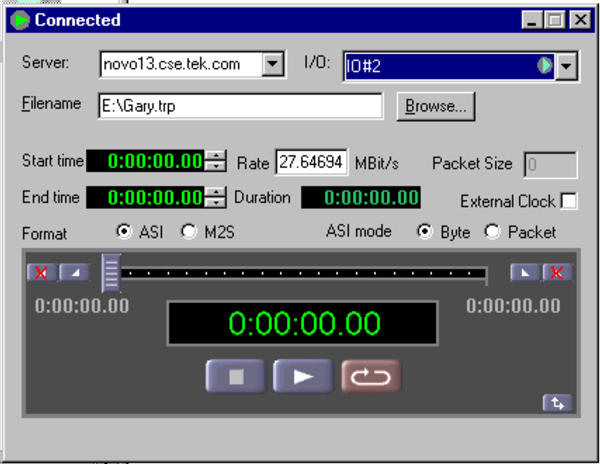Click the MBit/s unit label
600x464 pixels.
tap(377, 163)
